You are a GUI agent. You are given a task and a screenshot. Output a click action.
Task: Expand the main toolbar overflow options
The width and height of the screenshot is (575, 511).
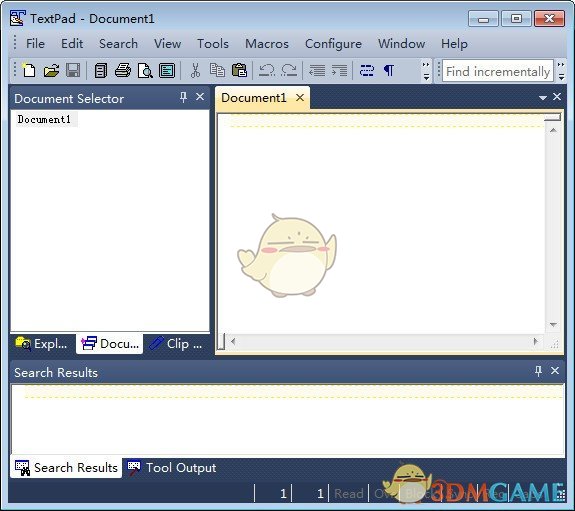coord(426,71)
